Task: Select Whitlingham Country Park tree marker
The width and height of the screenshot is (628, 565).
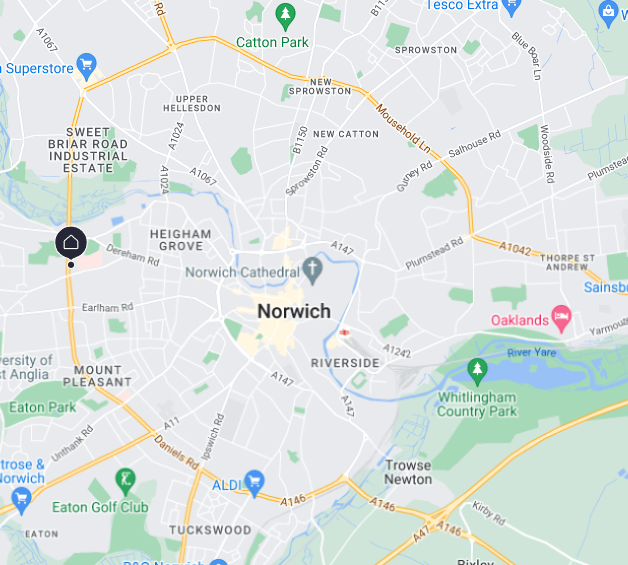Action: click(477, 372)
